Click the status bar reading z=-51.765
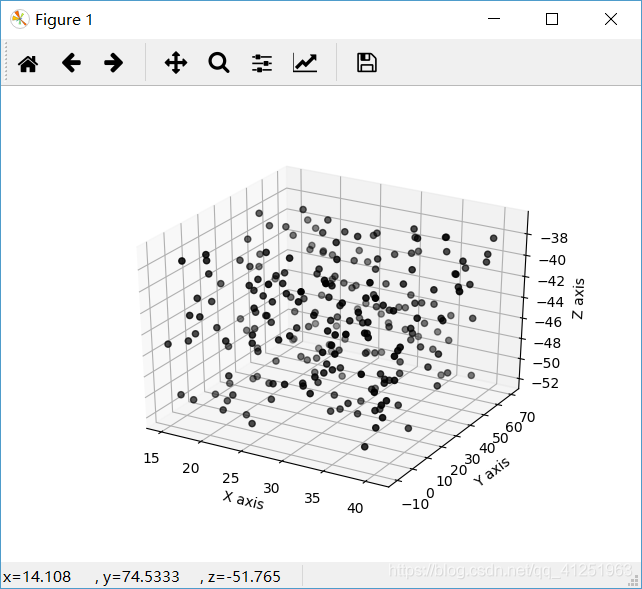 (x=244, y=577)
